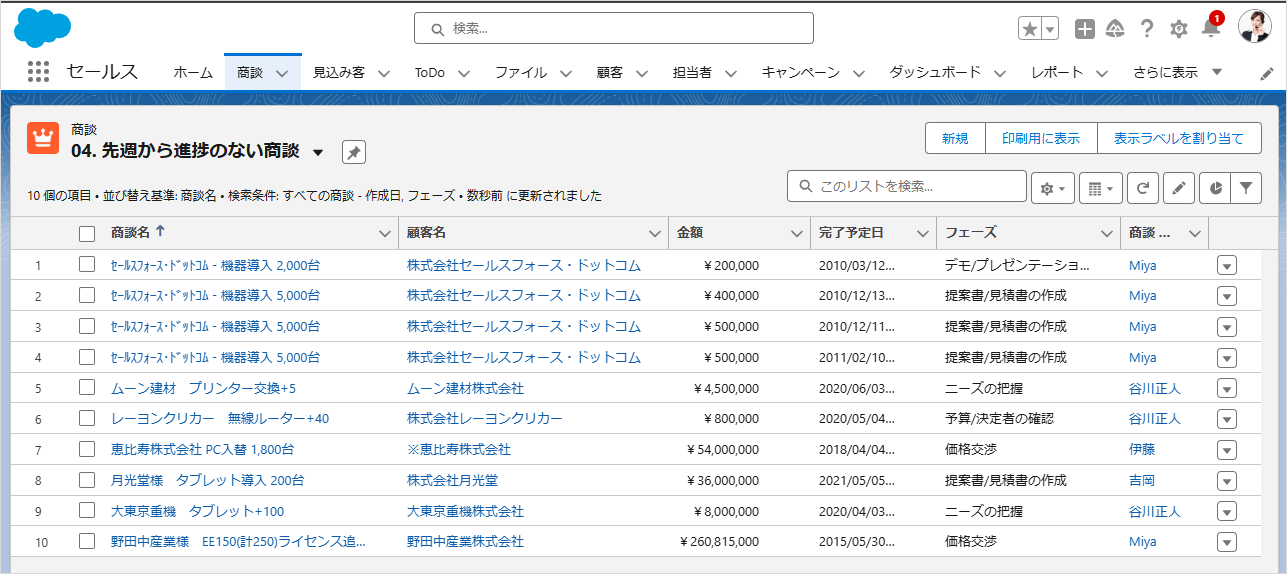Open the 商談名 column menu chevron
This screenshot has width=1287, height=574.
[x=385, y=233]
